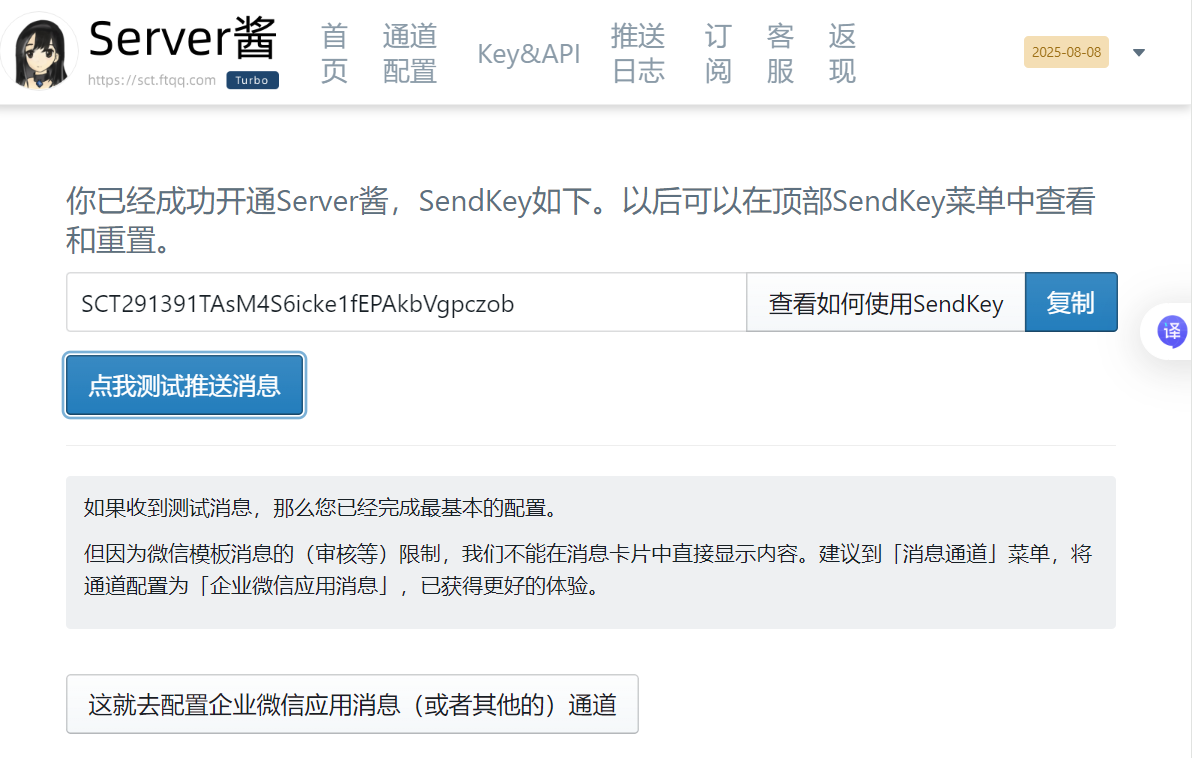Click the https://sct.ftqq.com URL text

click(152, 80)
